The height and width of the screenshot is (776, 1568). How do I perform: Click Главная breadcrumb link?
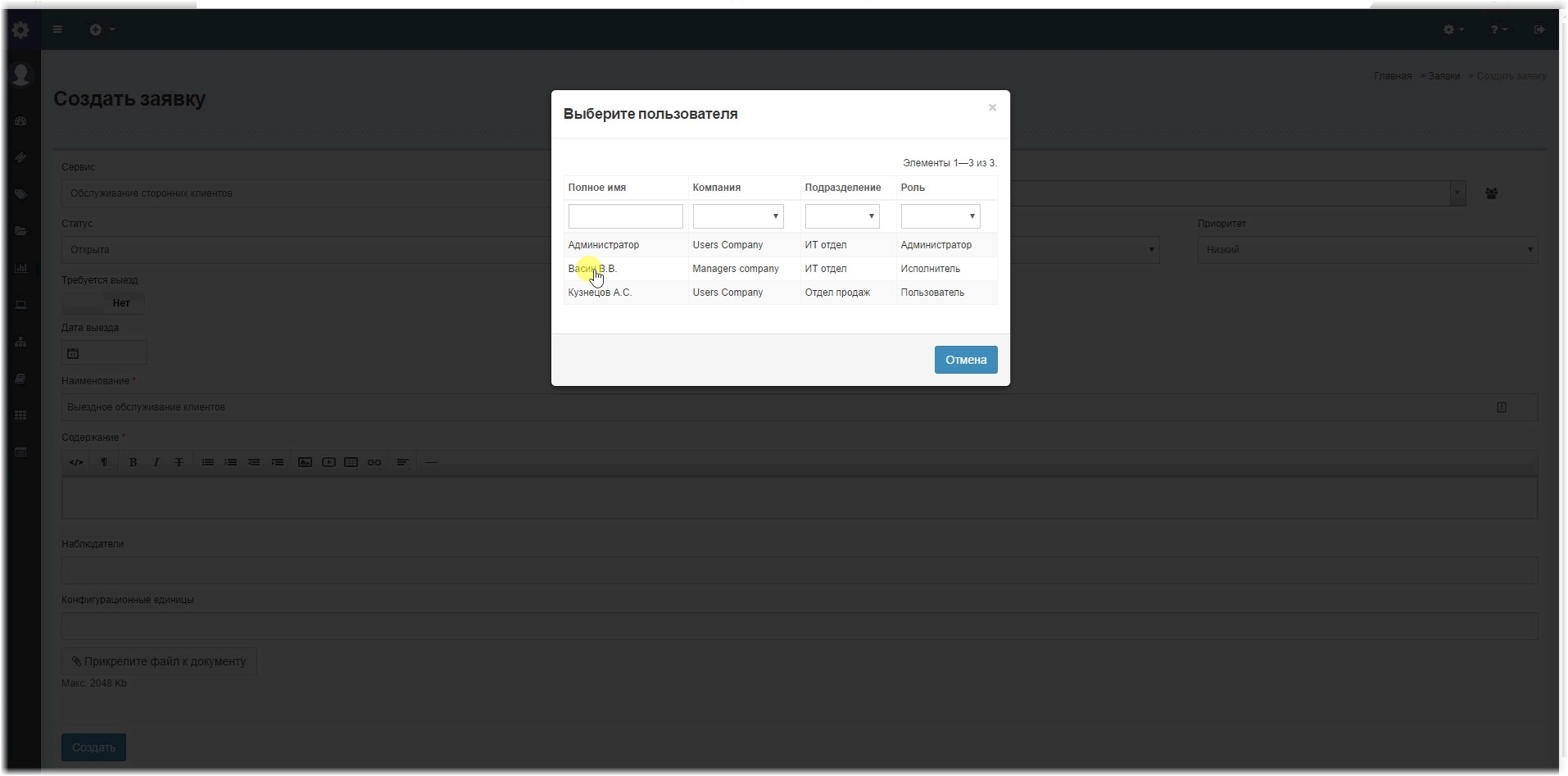click(1392, 76)
